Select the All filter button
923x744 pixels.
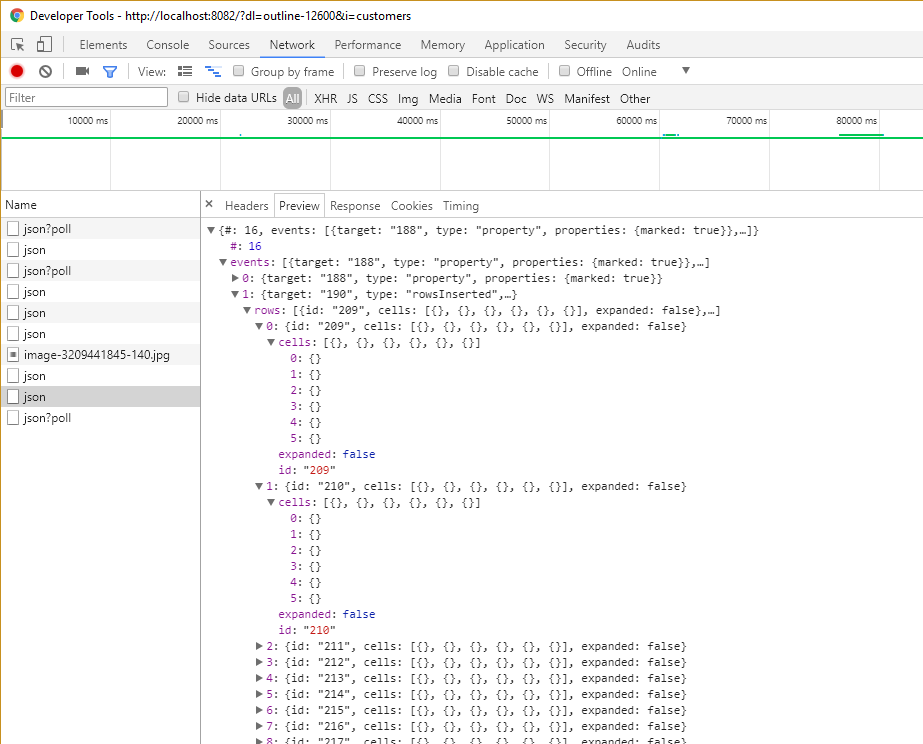coord(293,98)
